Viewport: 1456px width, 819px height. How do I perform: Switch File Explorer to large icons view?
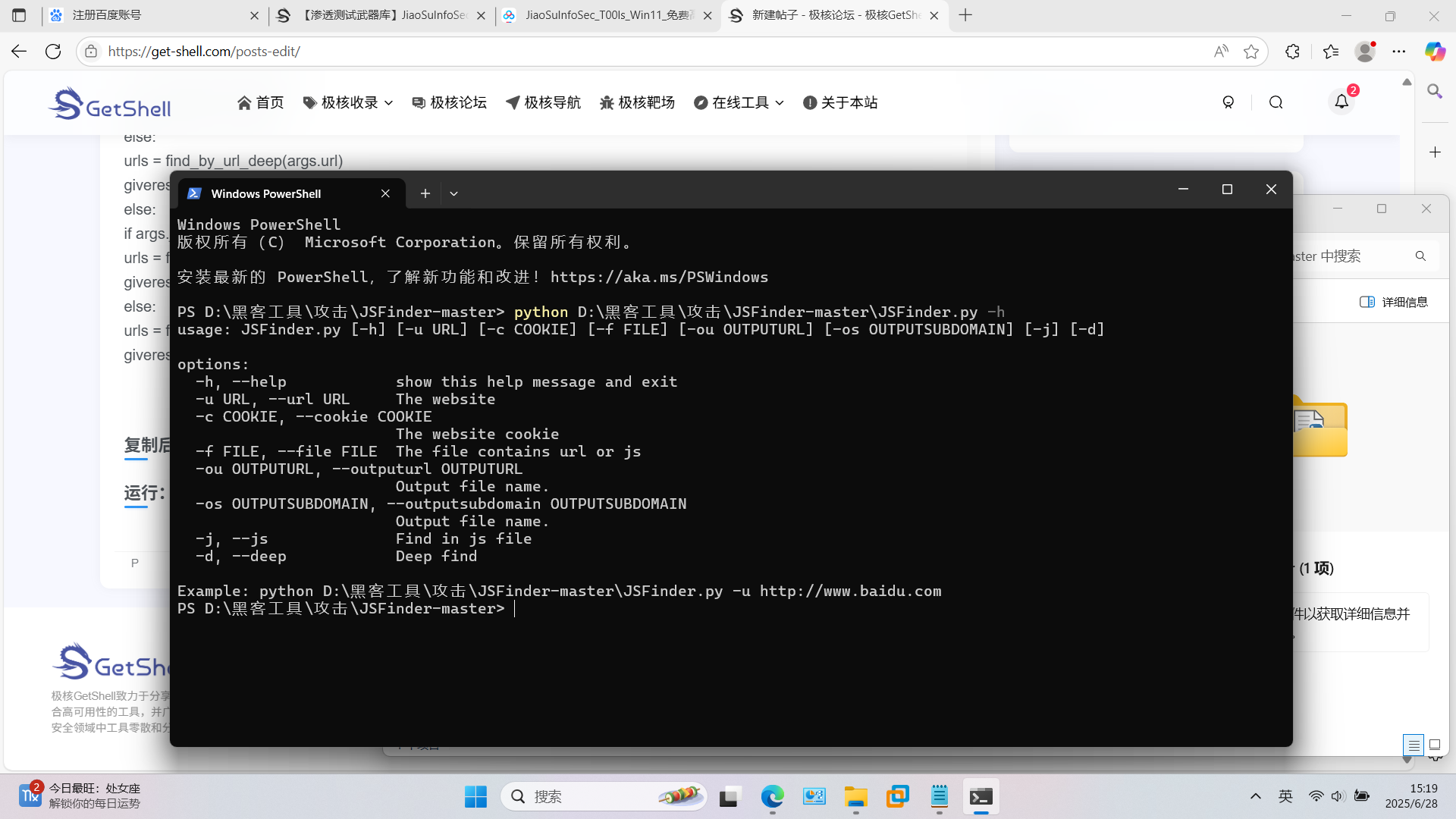click(1434, 745)
